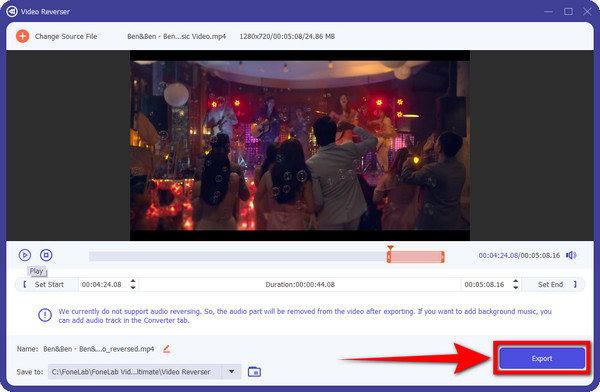
Task: Click the Set End button
Action: 553,284
